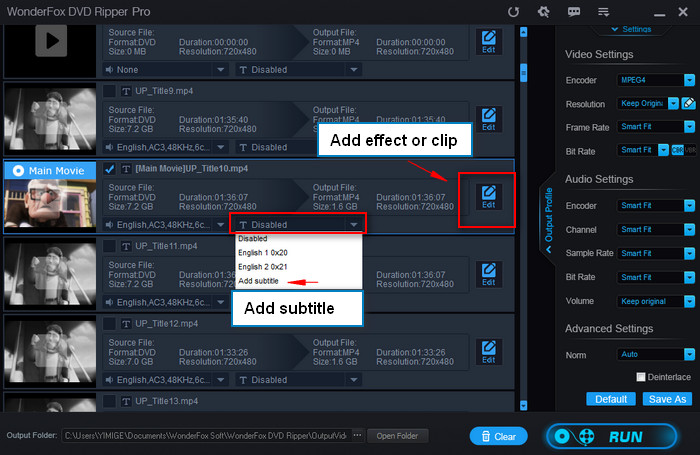Screen dimensions: 700x455
Task: Uncheck the Main Movie UP_Title10.mp4 checkbox
Action: point(109,169)
